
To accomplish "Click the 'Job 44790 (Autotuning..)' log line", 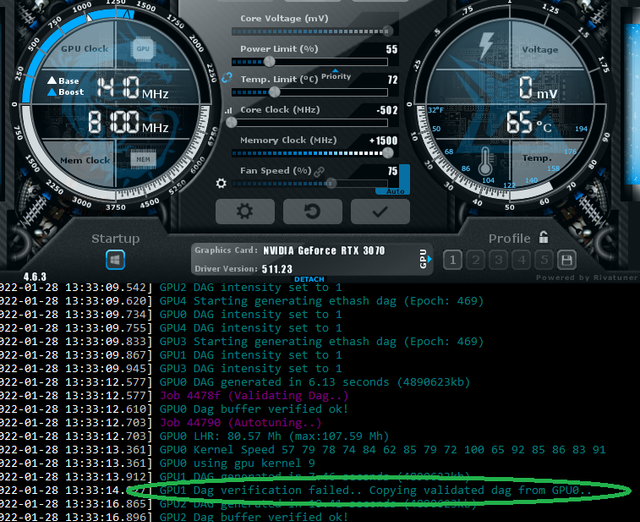I will (240, 422).
